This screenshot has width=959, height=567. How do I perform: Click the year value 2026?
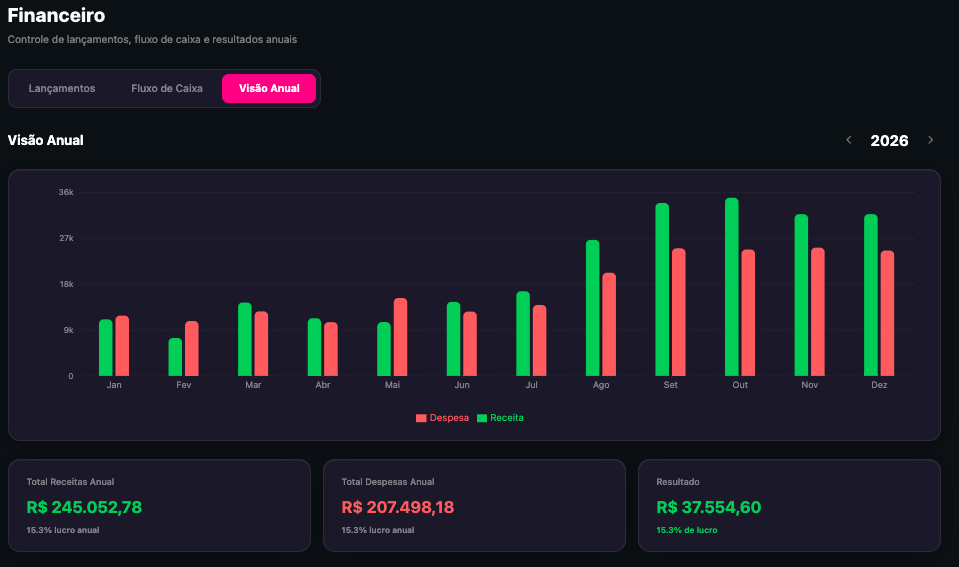pos(889,141)
